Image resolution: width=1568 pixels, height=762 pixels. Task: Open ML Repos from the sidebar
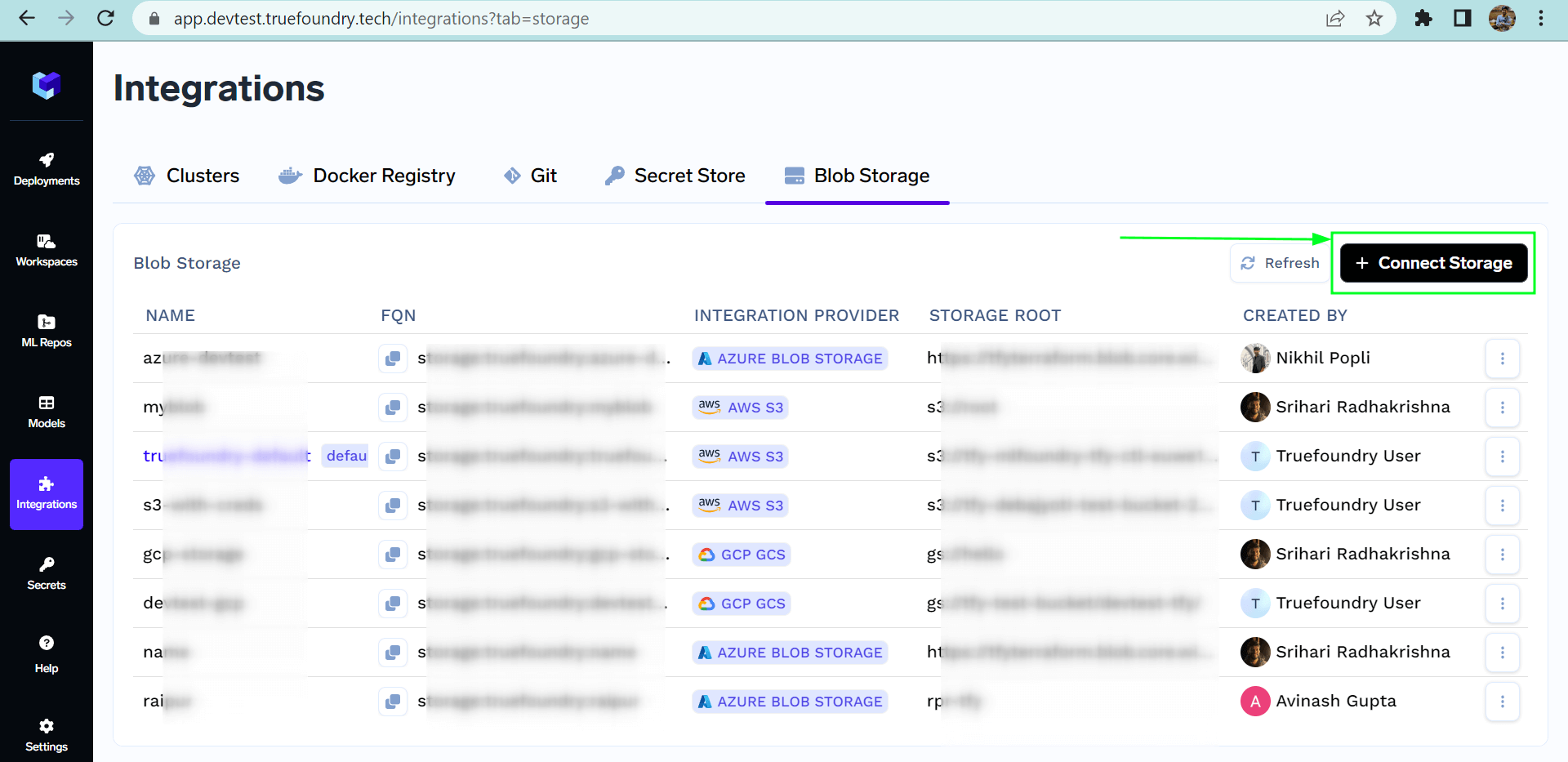[x=47, y=331]
